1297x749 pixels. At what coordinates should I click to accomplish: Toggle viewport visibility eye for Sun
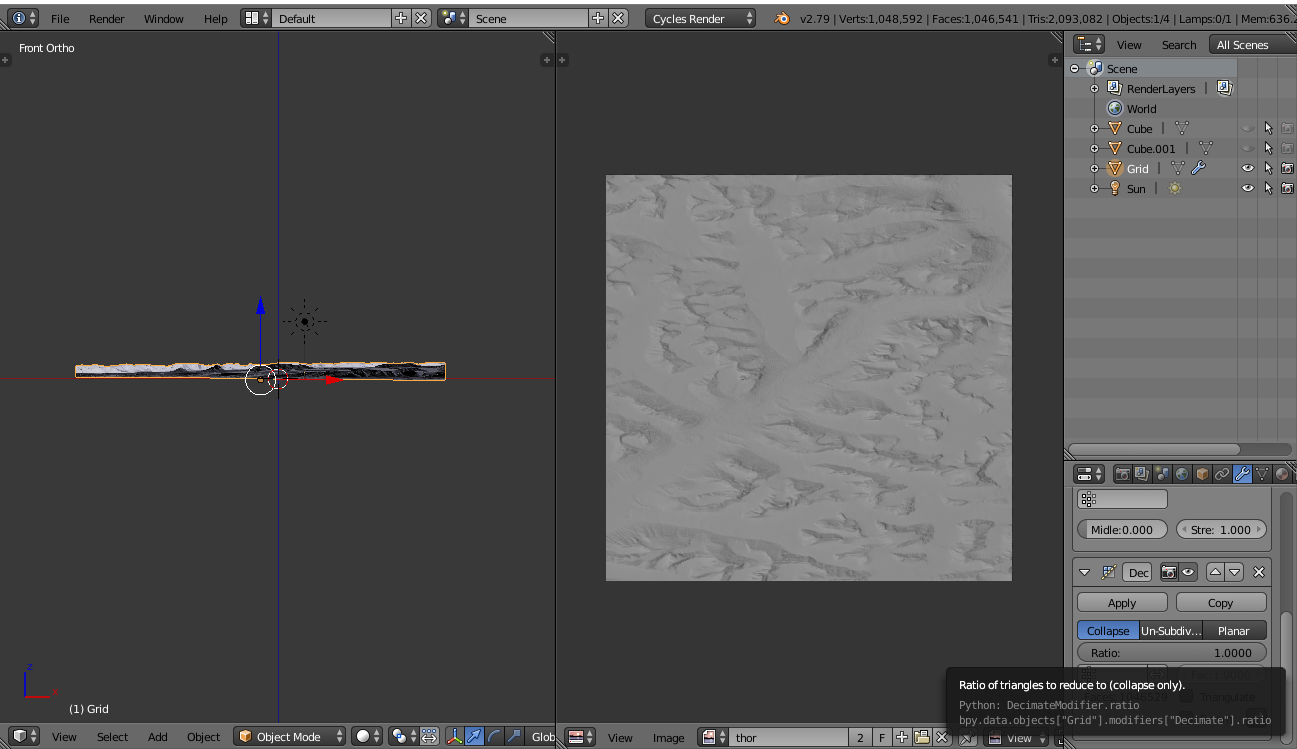point(1248,188)
